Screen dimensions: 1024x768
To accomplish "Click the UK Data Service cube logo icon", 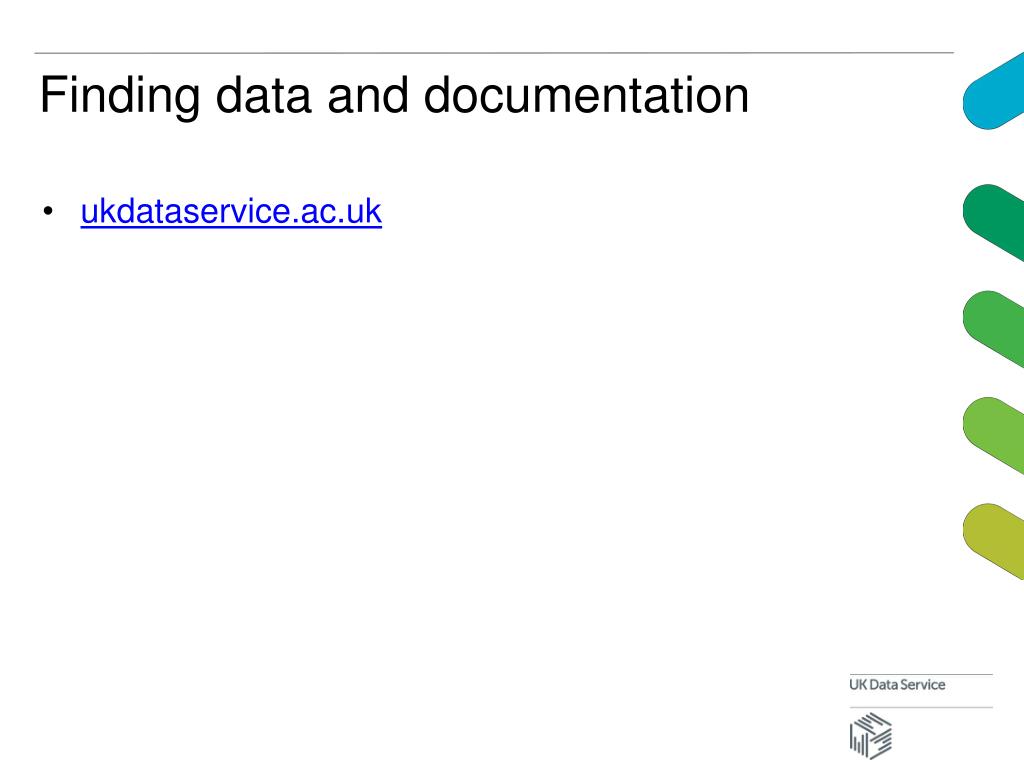I will pos(870,738).
